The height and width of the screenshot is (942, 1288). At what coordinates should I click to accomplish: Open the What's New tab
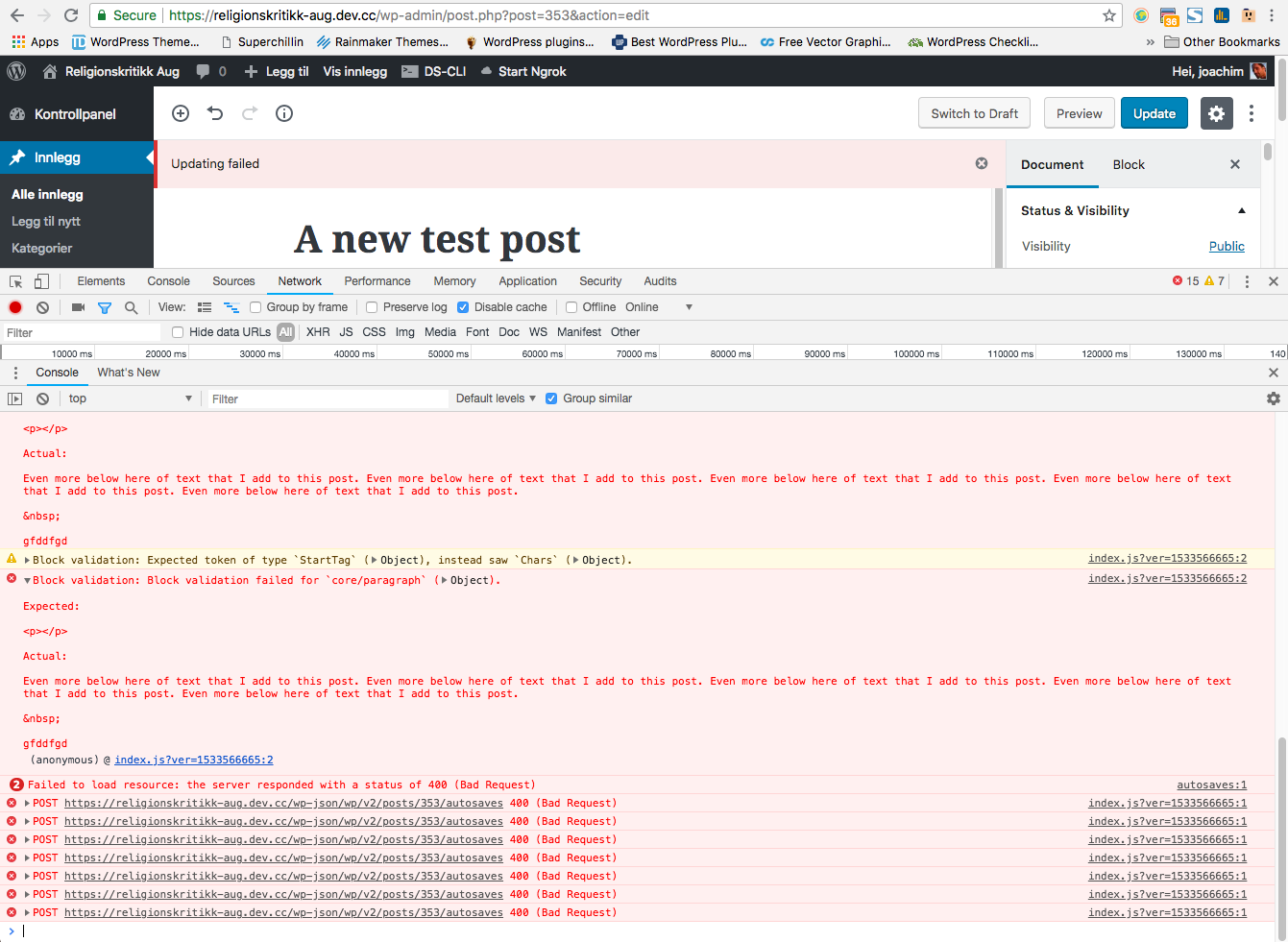click(x=128, y=372)
